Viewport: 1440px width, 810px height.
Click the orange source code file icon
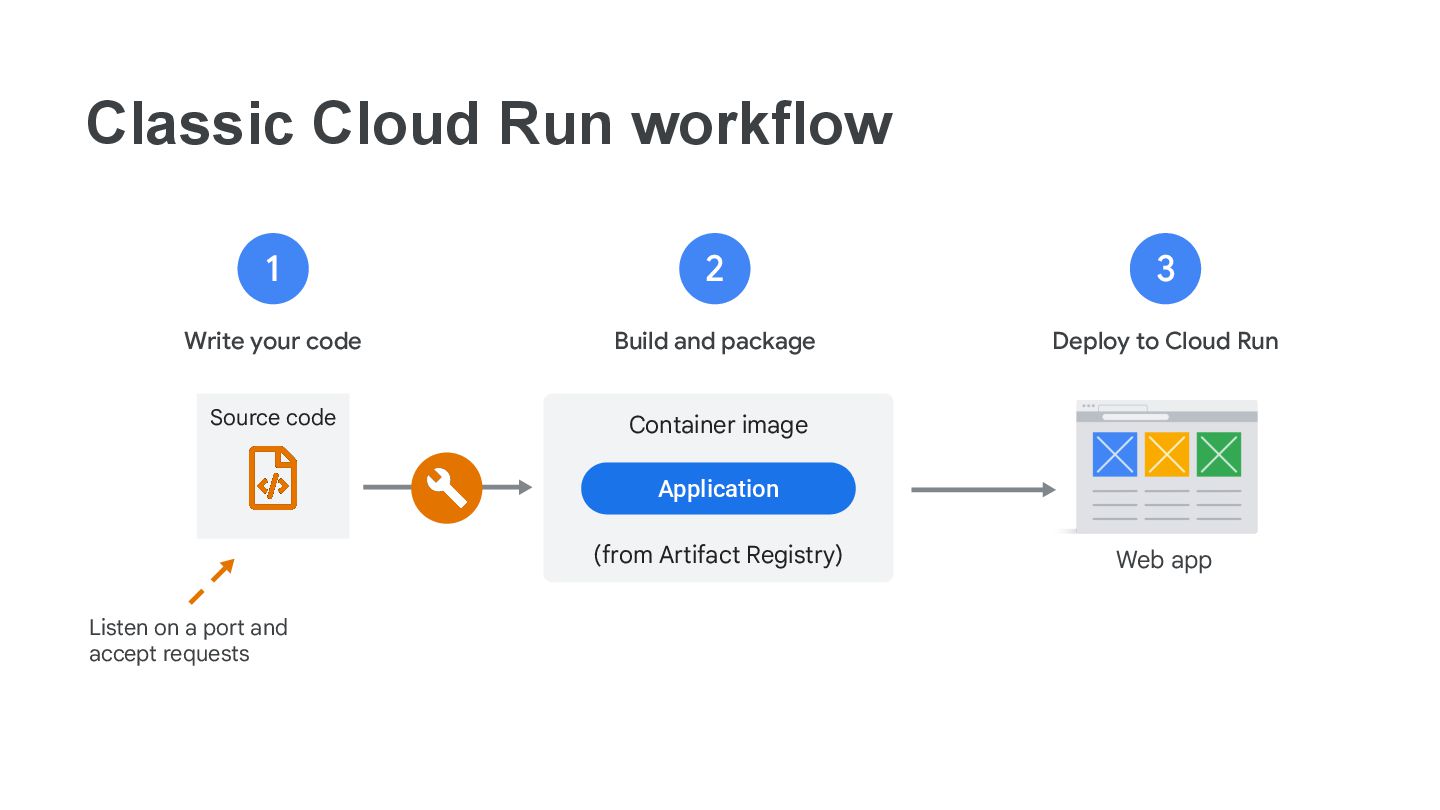(273, 478)
